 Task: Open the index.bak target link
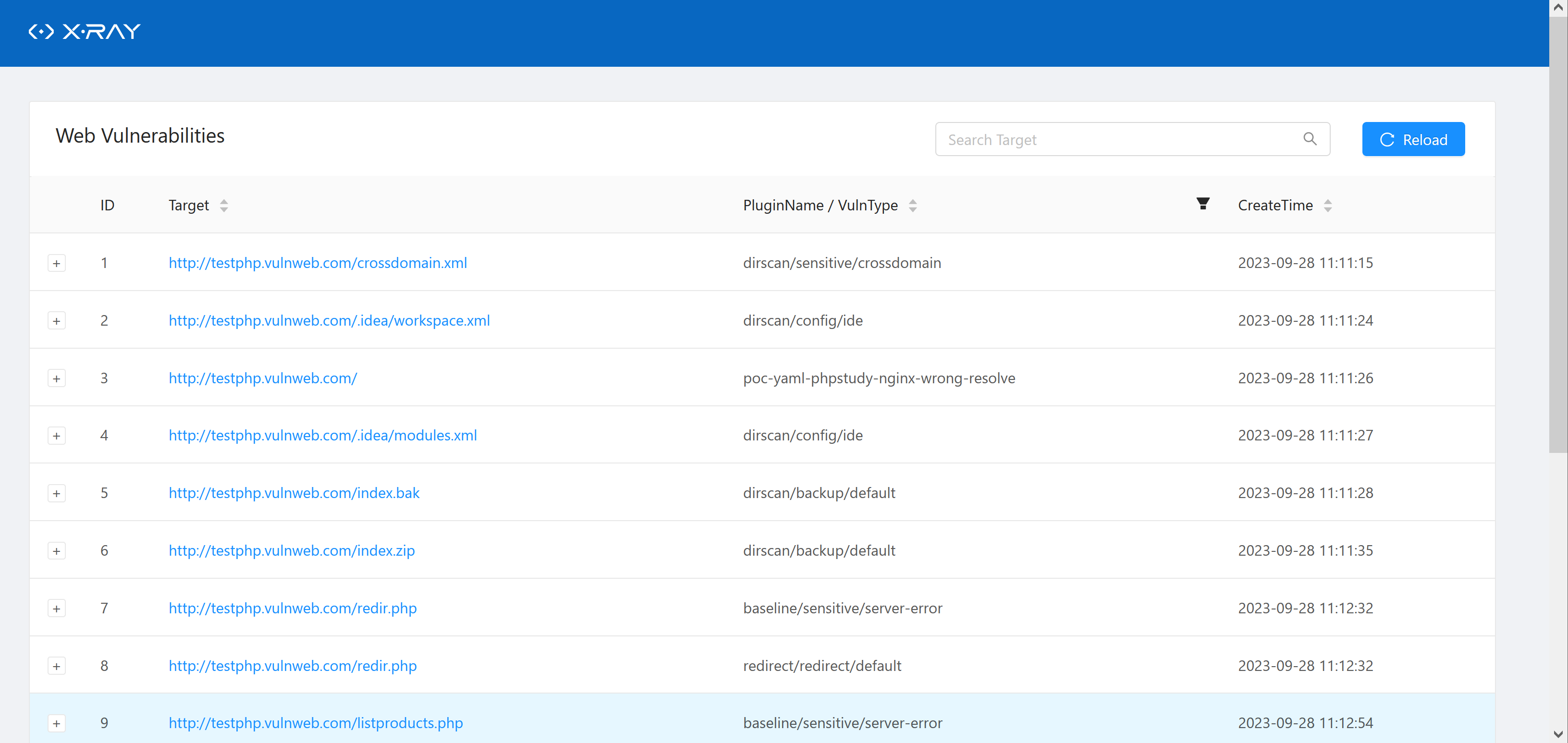(294, 493)
